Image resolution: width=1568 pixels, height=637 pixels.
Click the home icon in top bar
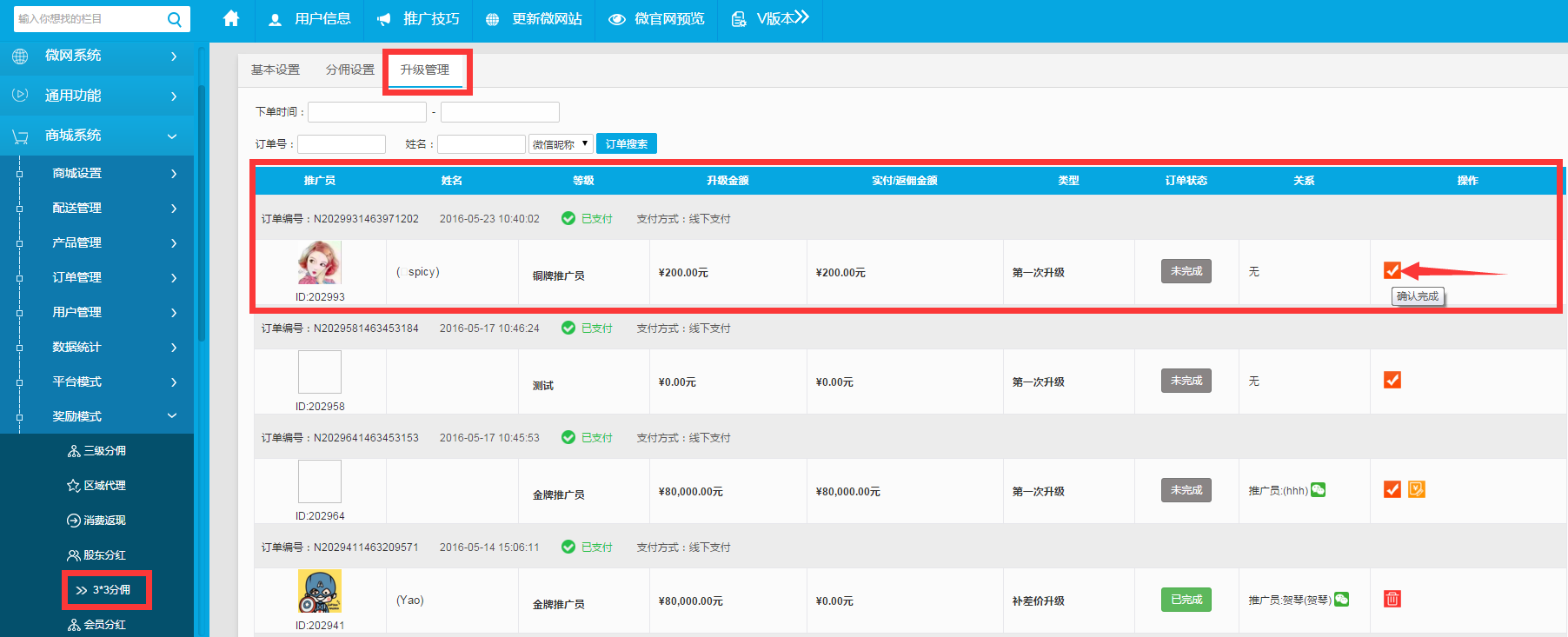click(231, 18)
